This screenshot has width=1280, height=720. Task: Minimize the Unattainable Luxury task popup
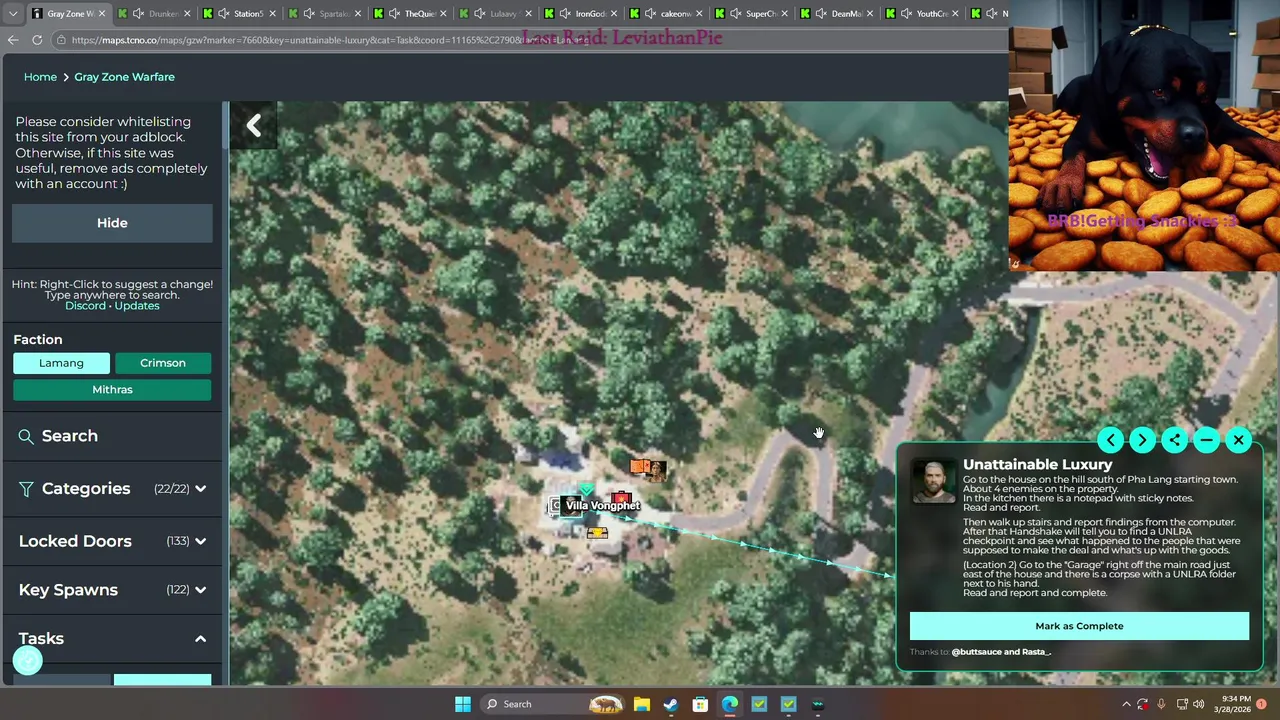pos(1206,440)
